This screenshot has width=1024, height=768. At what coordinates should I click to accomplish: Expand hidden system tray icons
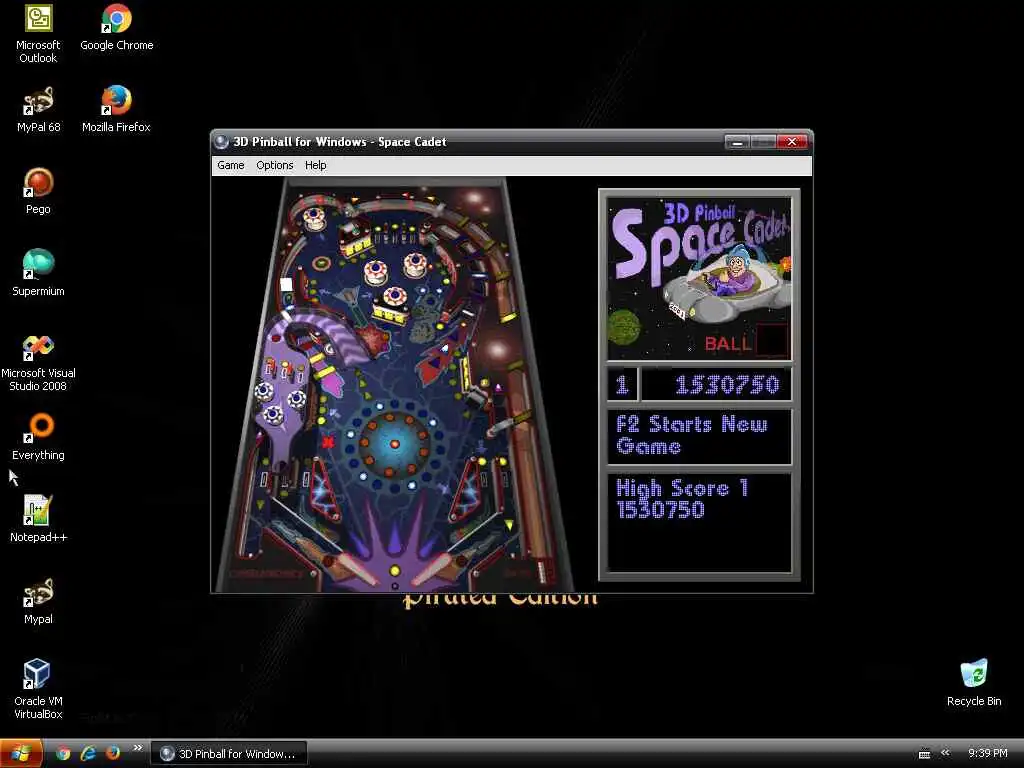click(x=945, y=753)
